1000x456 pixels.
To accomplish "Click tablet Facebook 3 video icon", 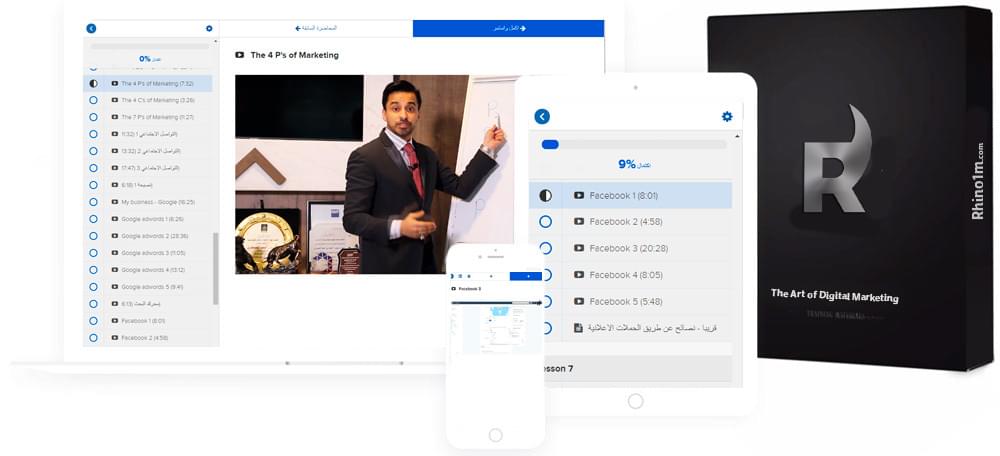I will 579,249.
